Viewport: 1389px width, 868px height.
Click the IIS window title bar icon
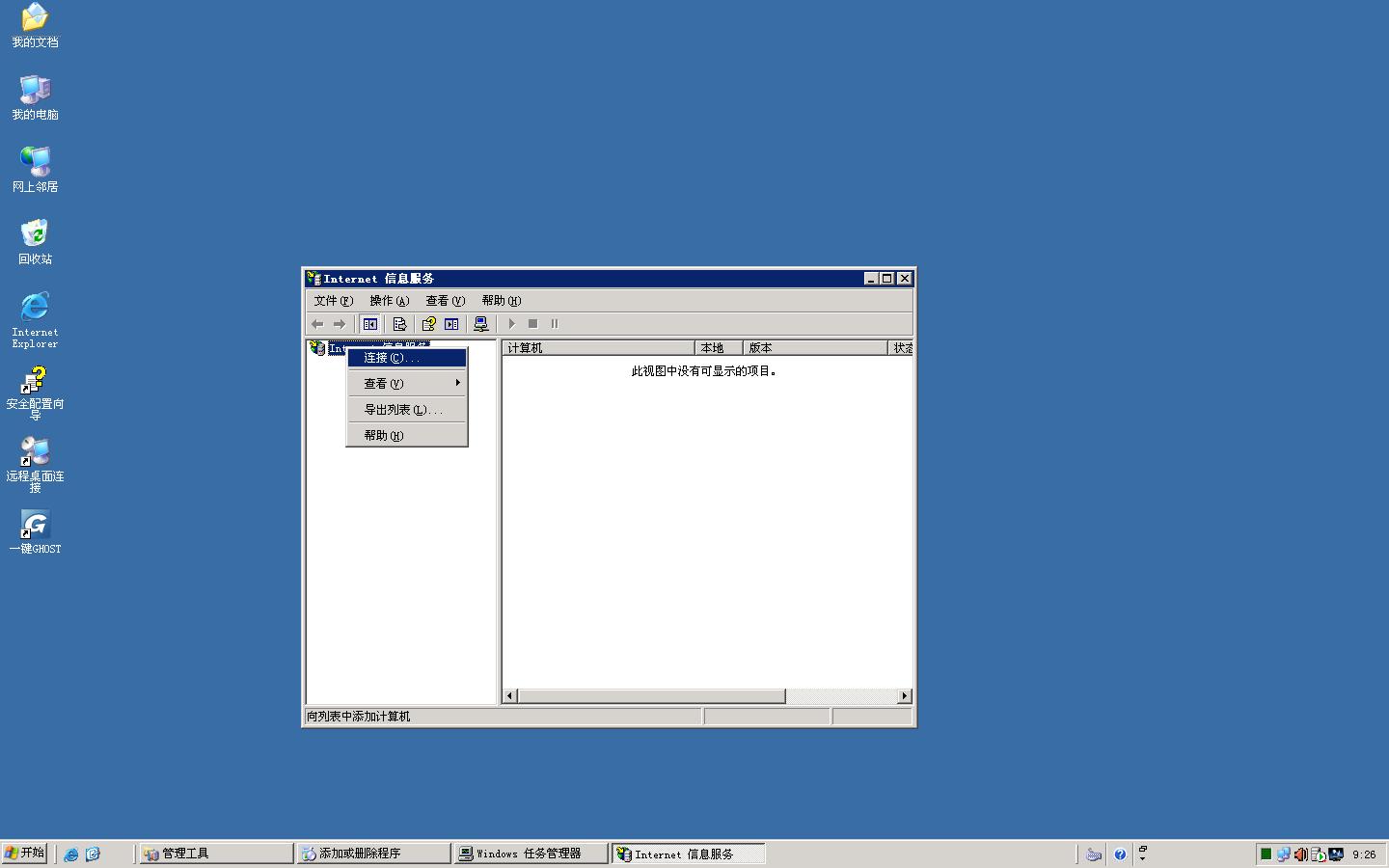click(313, 279)
